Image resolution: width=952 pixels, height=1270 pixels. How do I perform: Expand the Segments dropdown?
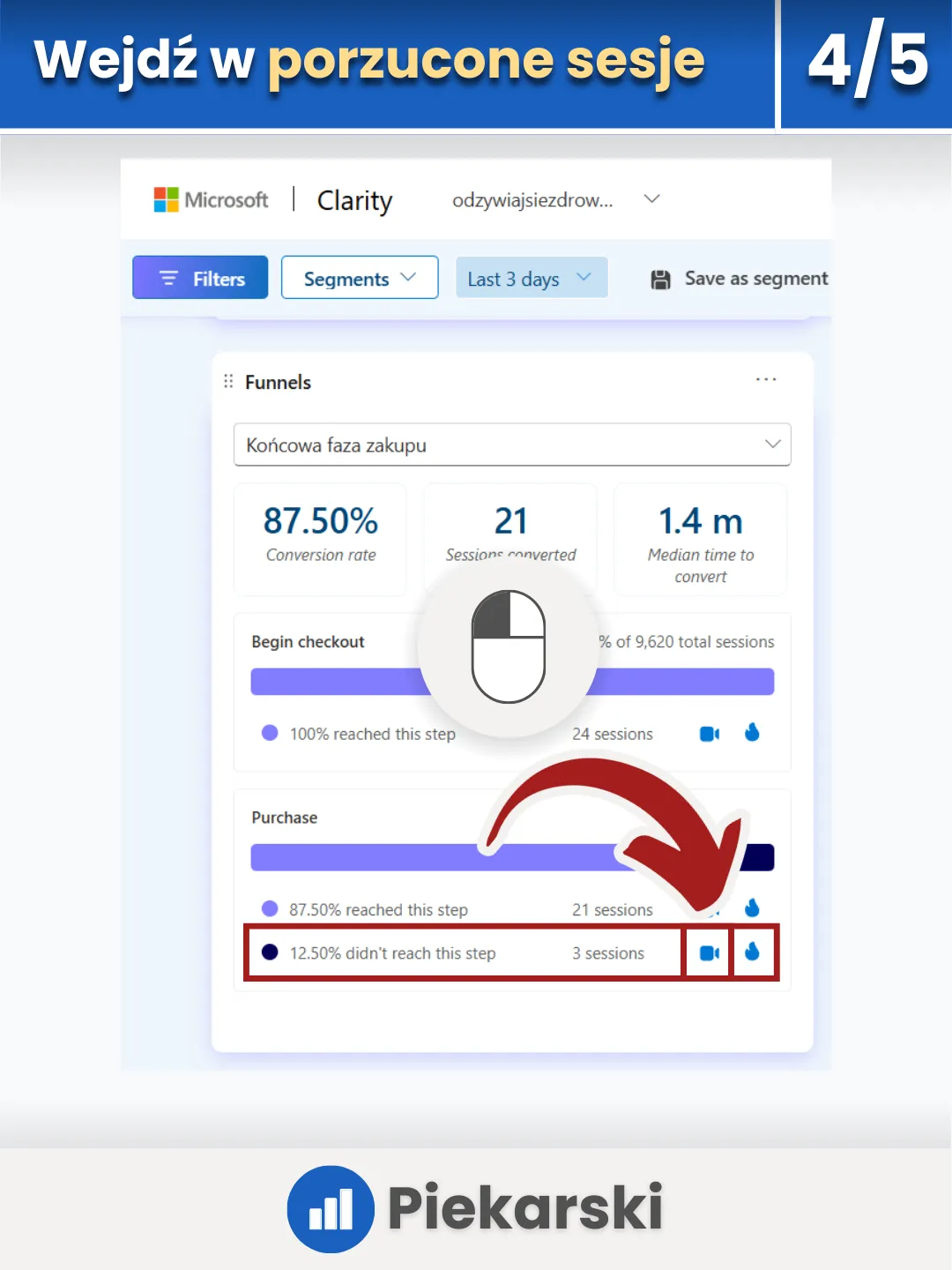pyautogui.click(x=360, y=278)
